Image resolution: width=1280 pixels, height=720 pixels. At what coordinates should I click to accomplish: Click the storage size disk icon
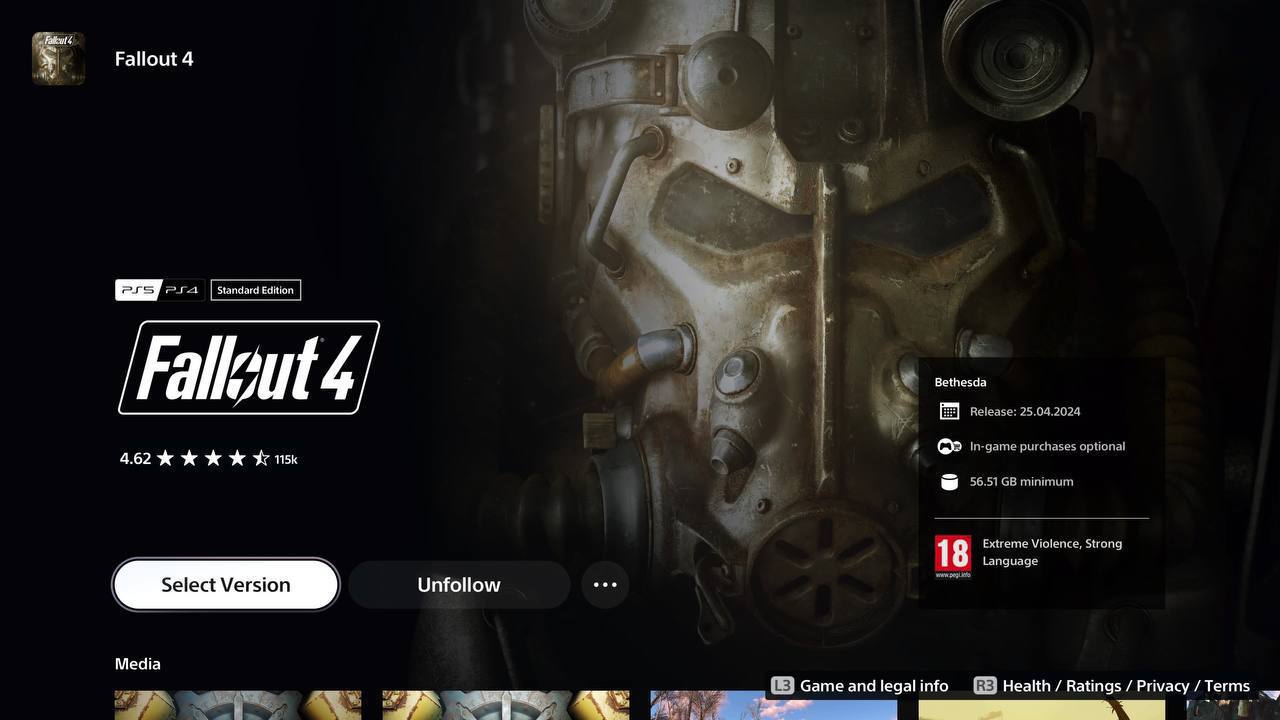coord(949,482)
